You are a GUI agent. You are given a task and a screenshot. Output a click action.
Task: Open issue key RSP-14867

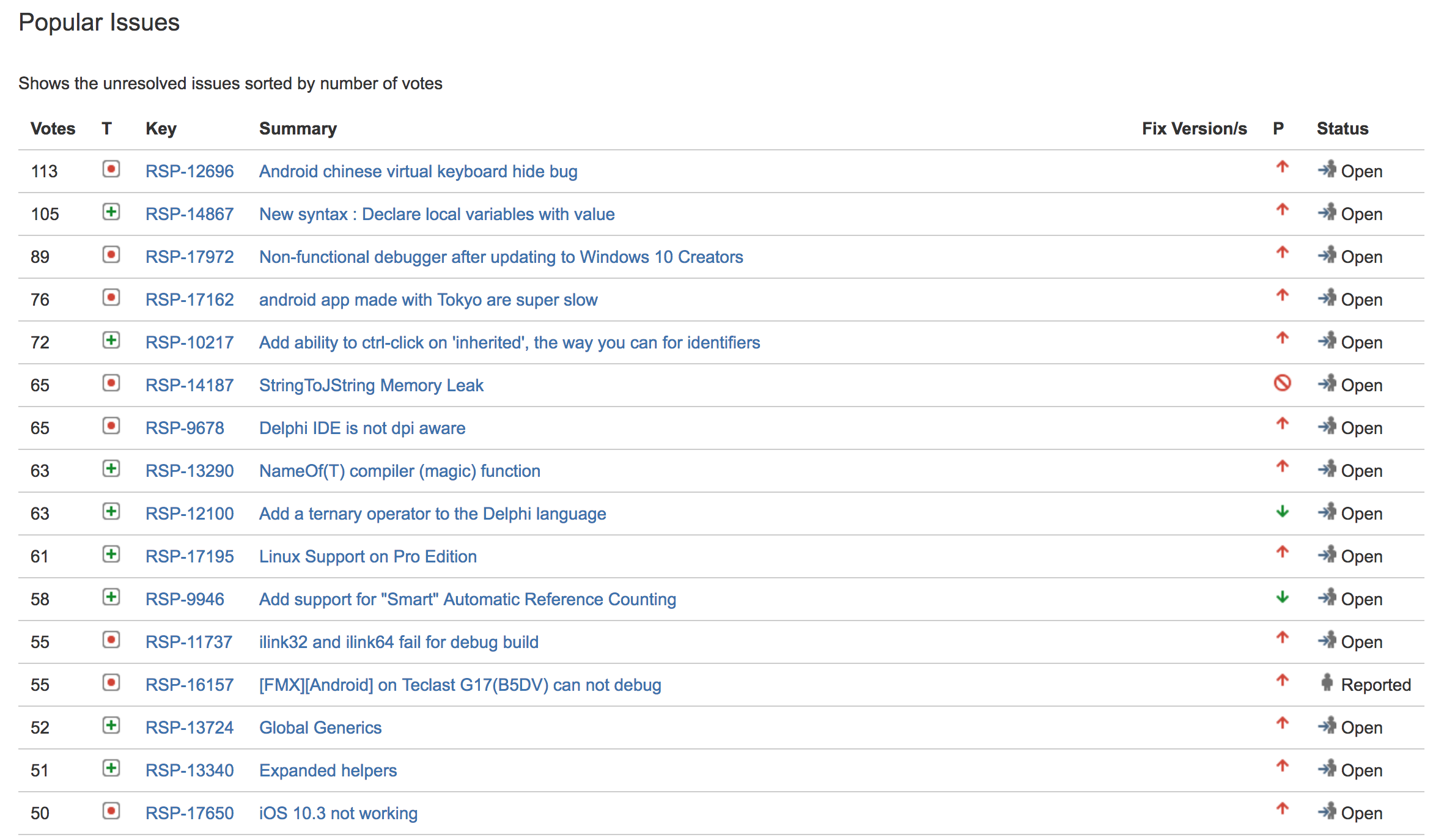190,214
